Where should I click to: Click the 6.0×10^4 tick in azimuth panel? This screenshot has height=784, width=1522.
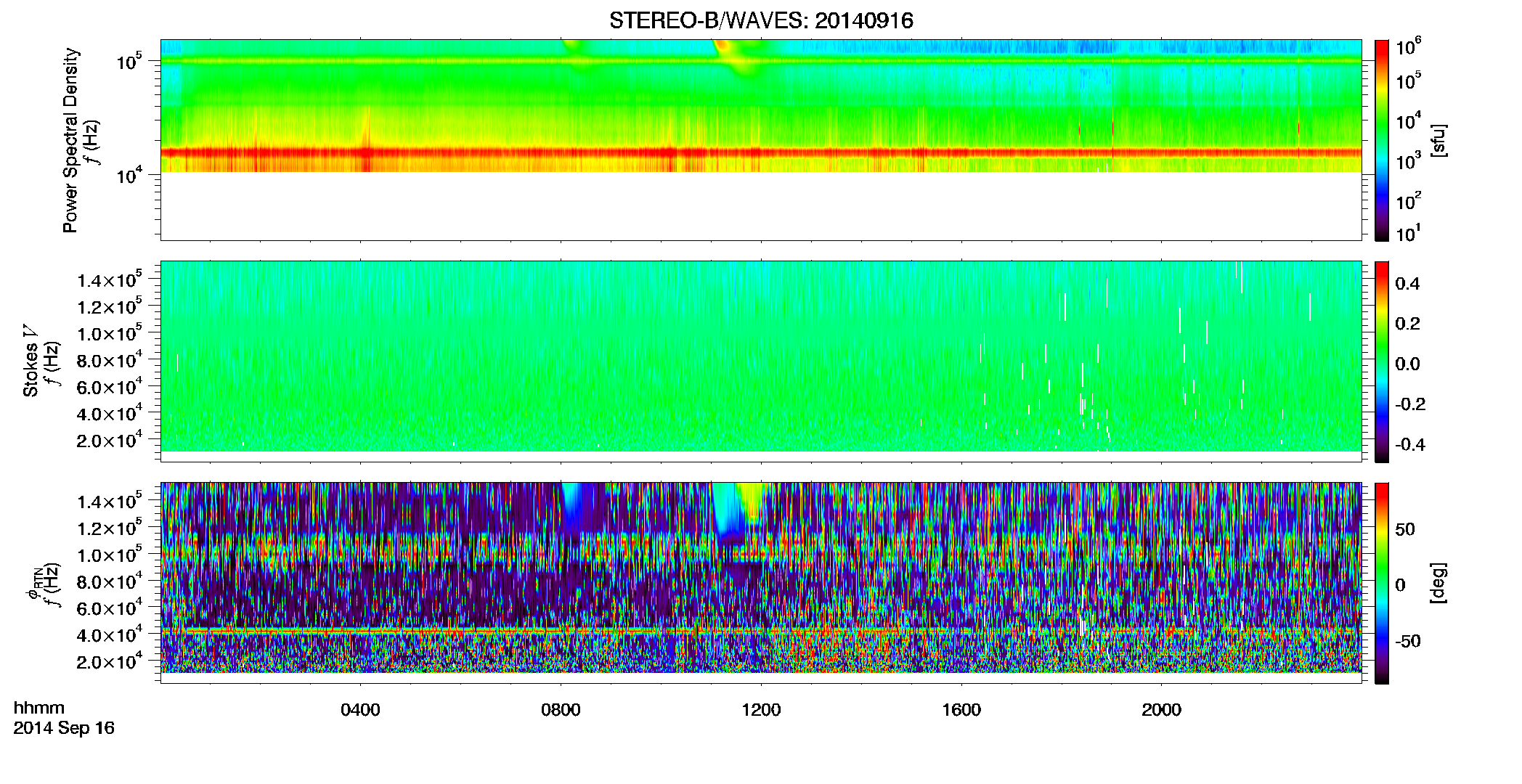(110, 607)
